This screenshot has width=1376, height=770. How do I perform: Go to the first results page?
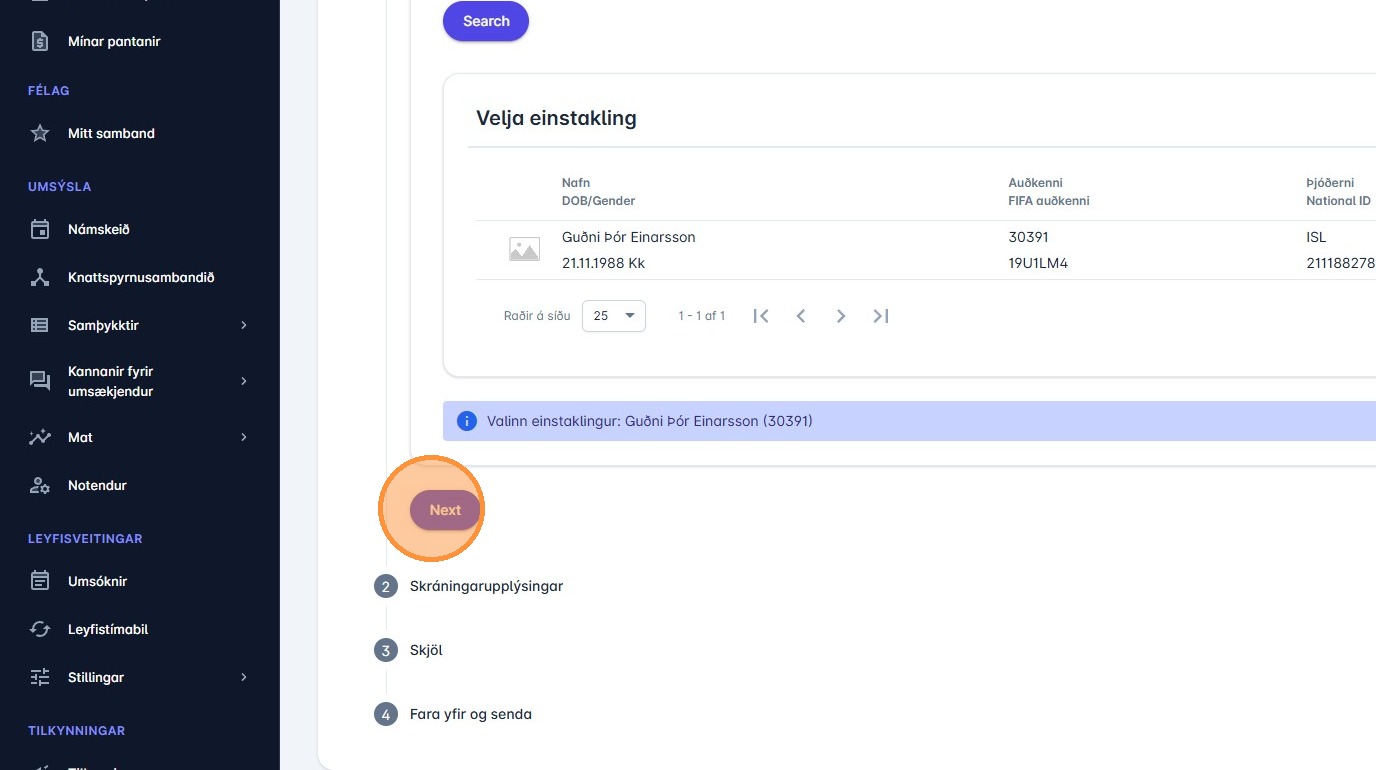(x=761, y=316)
